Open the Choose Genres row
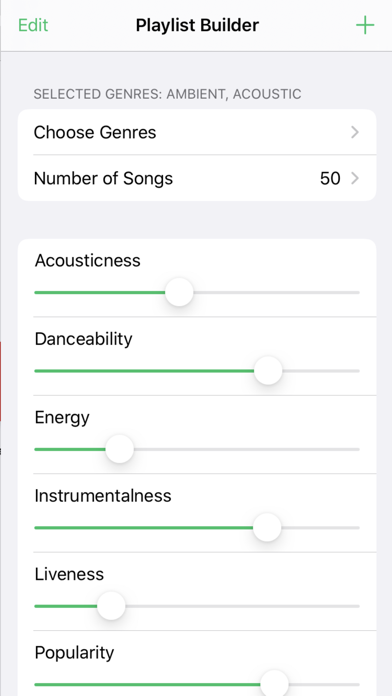This screenshot has width=392, height=696. 197,132
